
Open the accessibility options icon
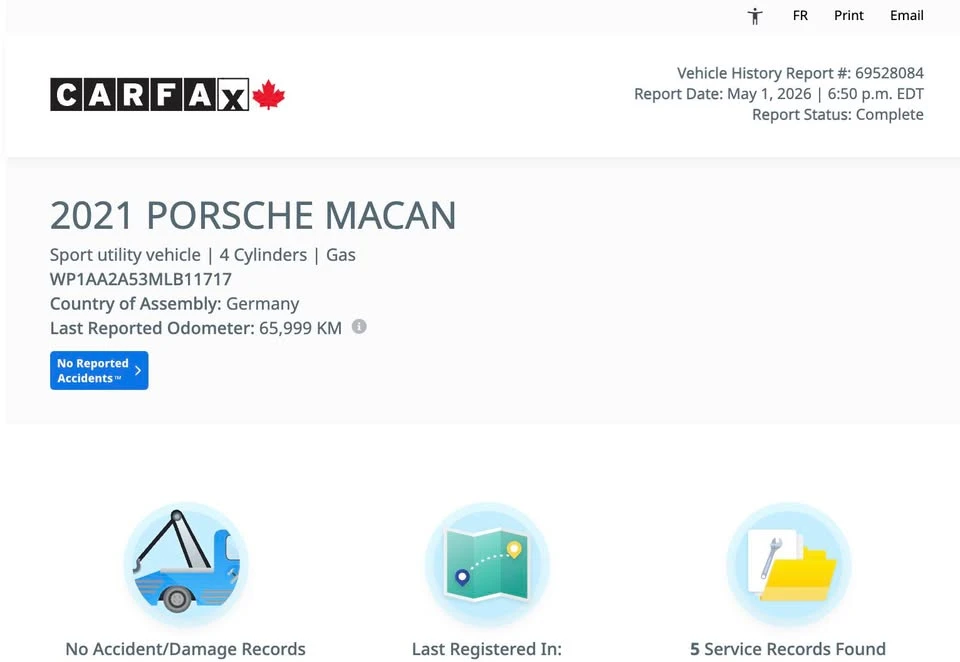755,16
